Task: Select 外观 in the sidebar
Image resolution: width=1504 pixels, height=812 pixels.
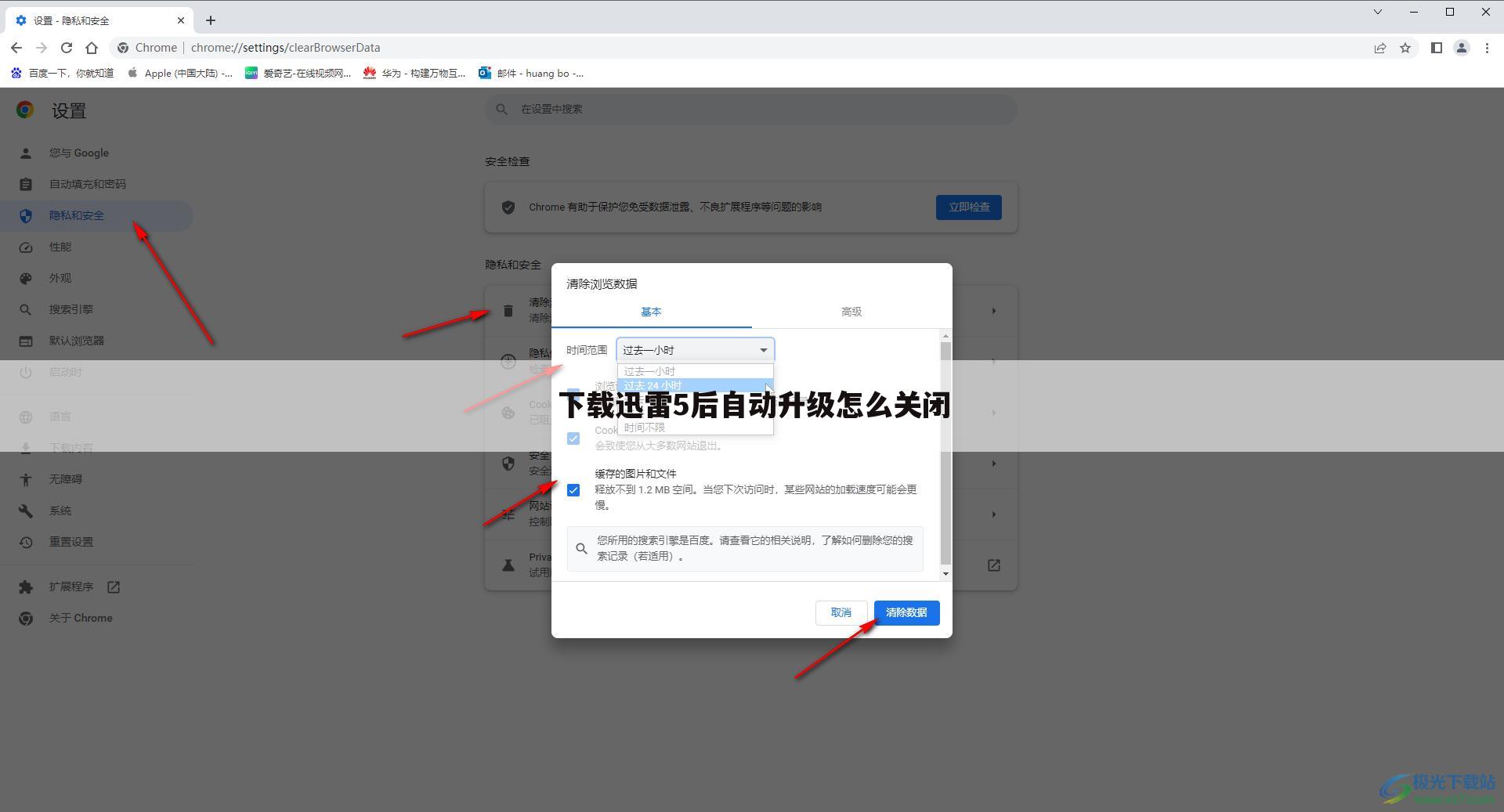Action: tap(60, 278)
